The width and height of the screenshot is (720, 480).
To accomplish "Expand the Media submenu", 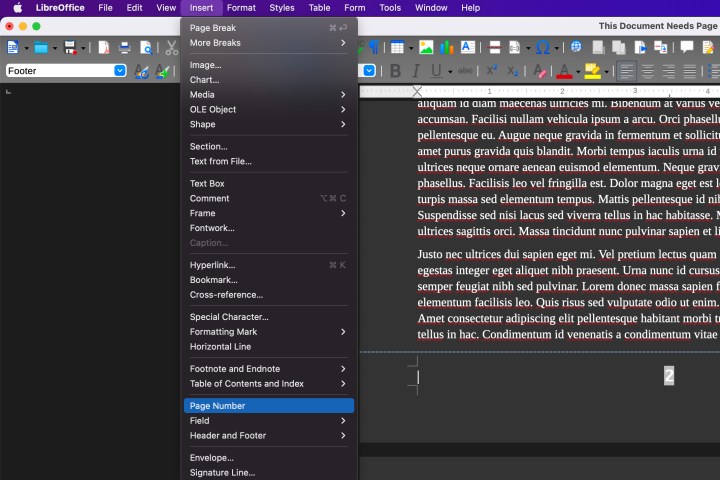I will point(269,95).
